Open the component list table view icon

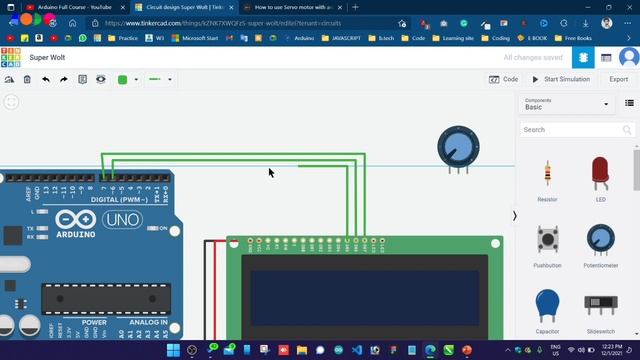coord(606,58)
